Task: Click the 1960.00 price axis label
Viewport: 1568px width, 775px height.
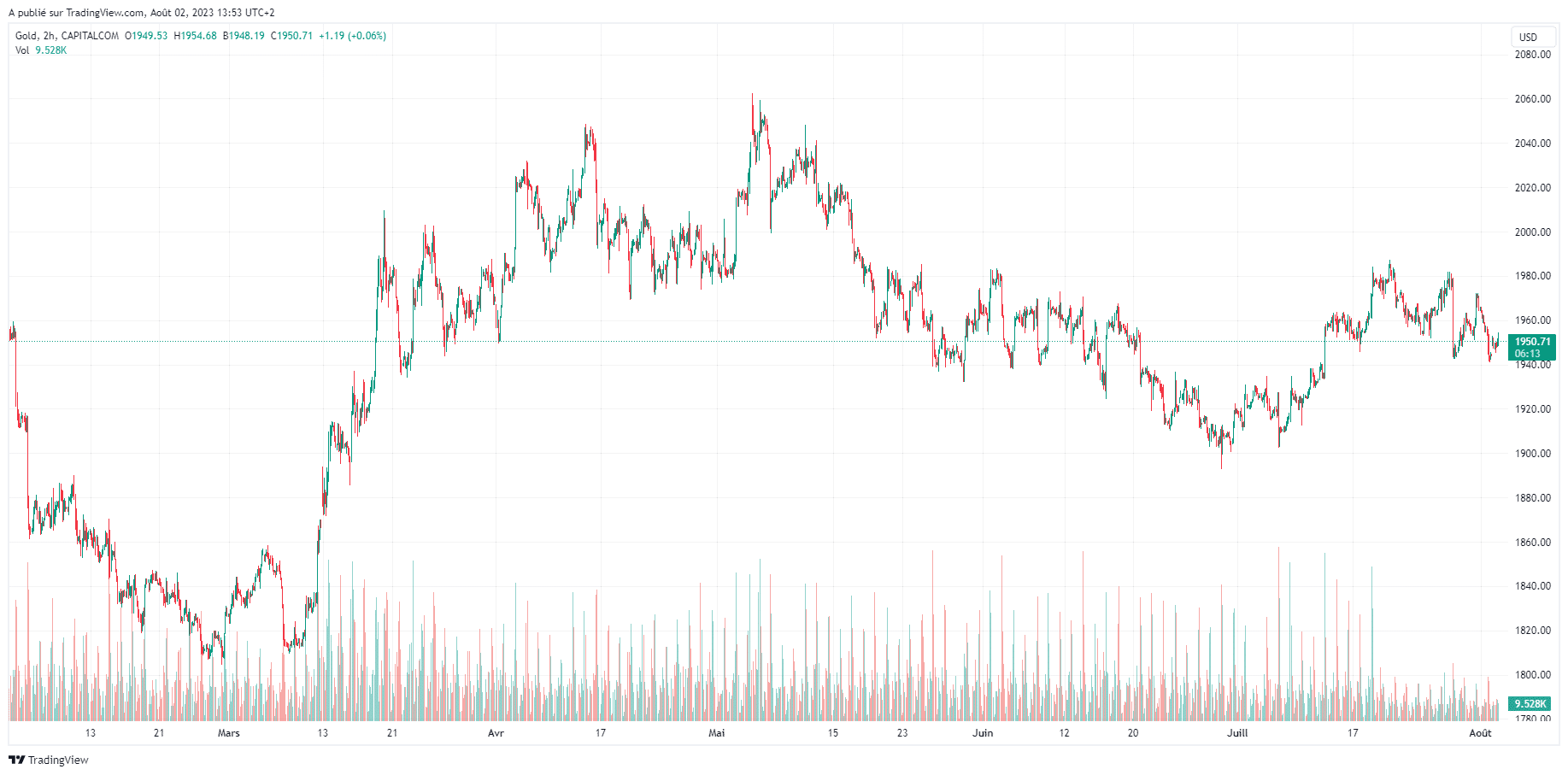Action: pyautogui.click(x=1533, y=320)
